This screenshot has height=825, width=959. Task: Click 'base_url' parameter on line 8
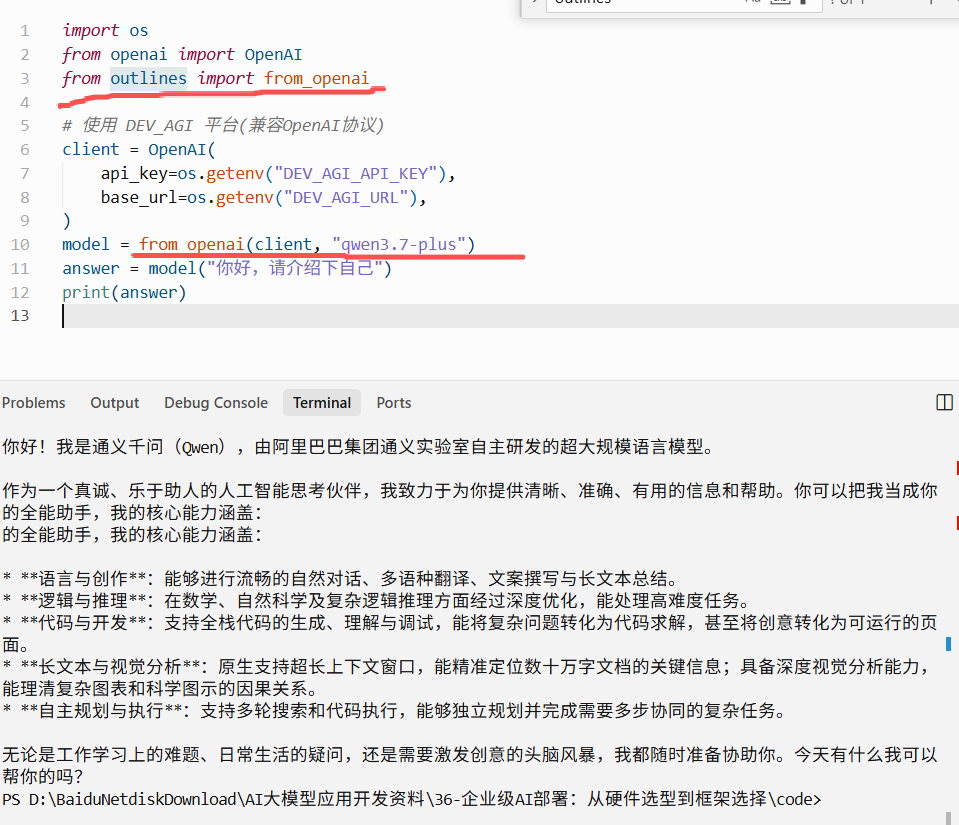point(139,198)
